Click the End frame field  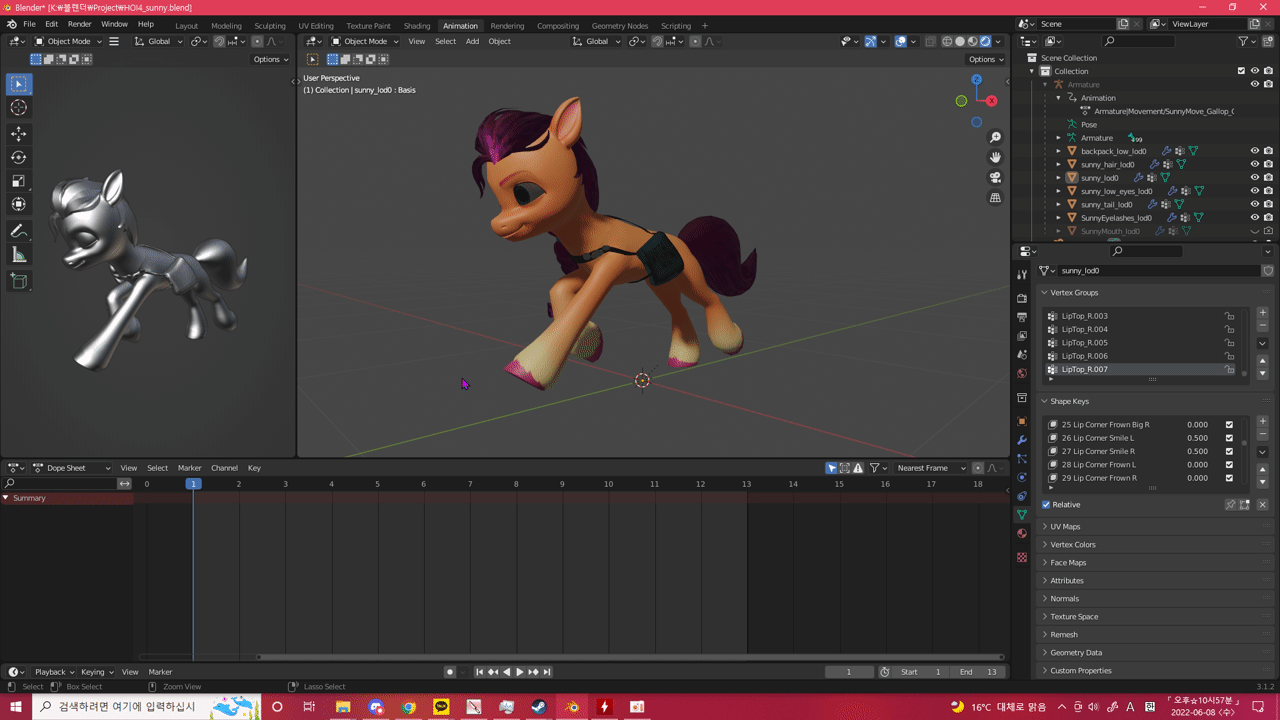(x=977, y=672)
